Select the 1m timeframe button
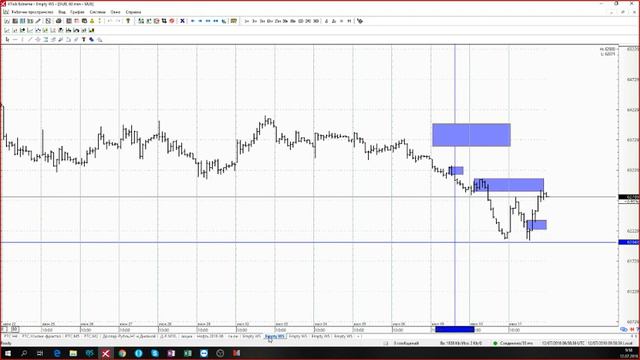640x360 pixels. click(247, 21)
